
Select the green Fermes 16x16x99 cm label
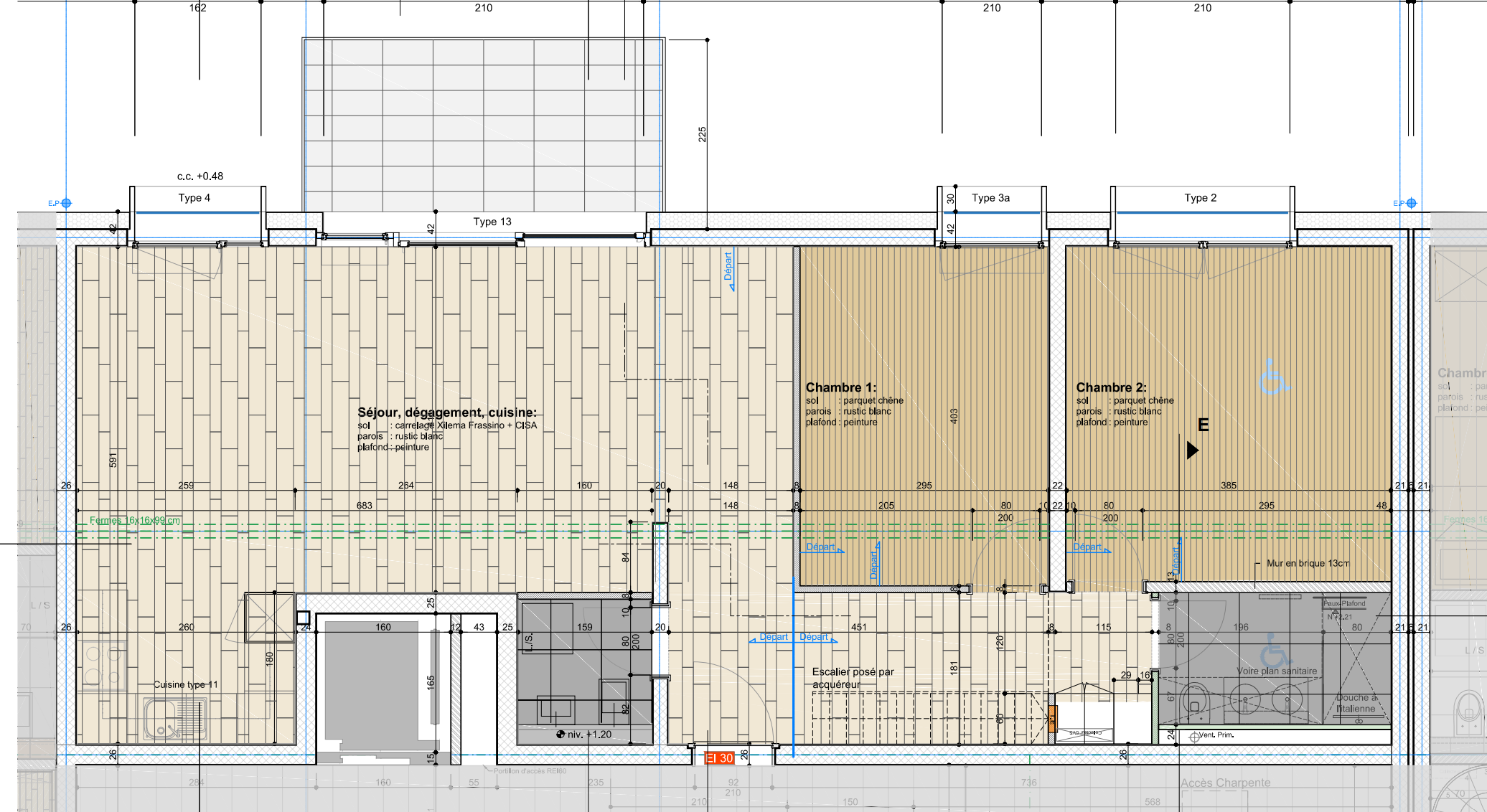(x=135, y=520)
